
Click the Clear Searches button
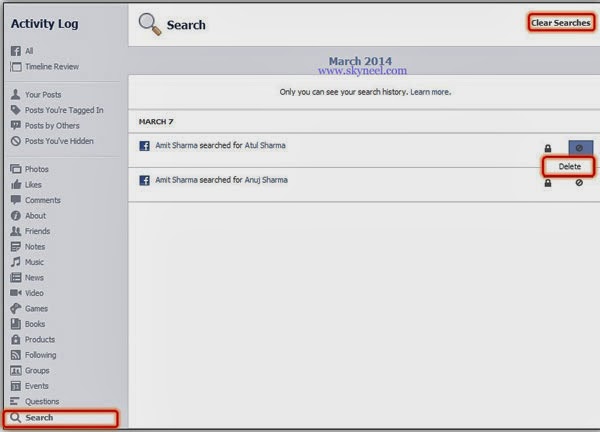[x=561, y=23]
